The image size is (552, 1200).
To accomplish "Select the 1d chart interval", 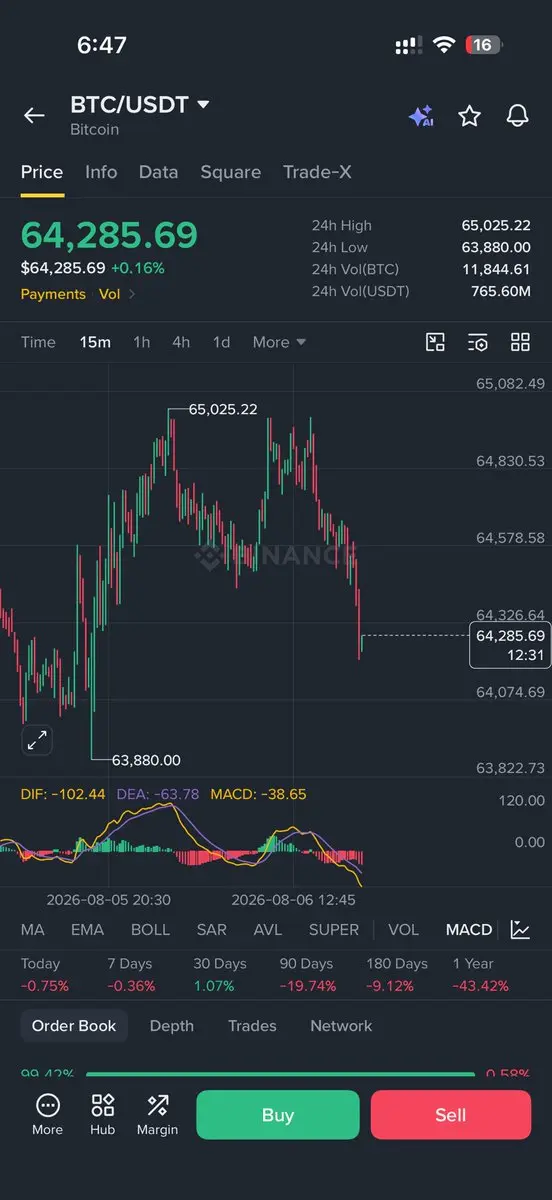I will point(221,342).
